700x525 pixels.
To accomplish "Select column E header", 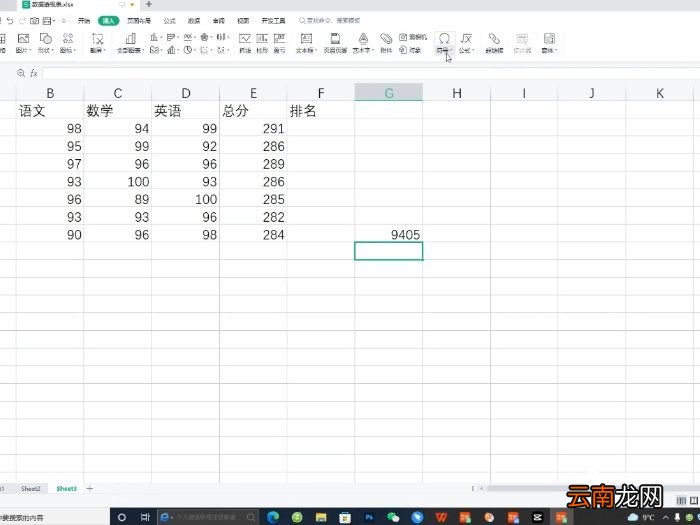I will pyautogui.click(x=253, y=93).
